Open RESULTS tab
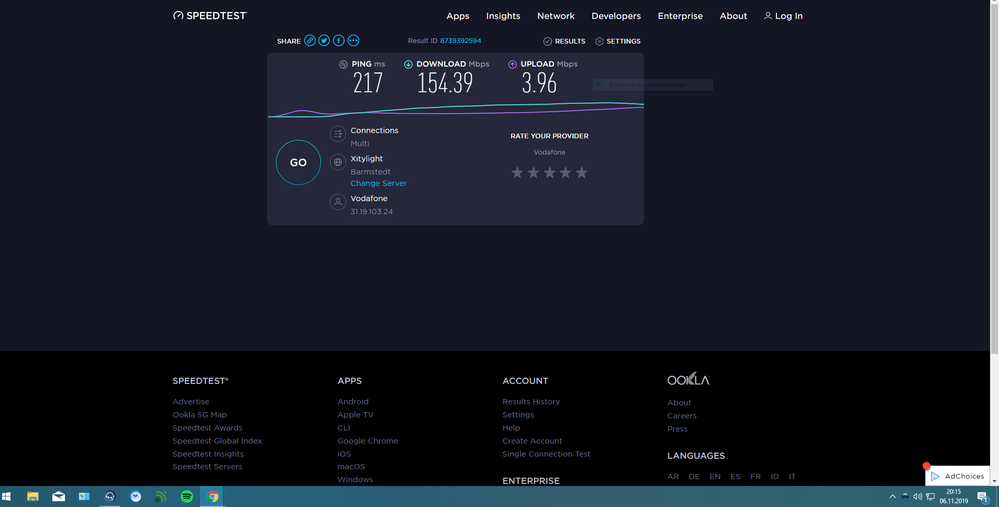This screenshot has width=999, height=507. 564,41
